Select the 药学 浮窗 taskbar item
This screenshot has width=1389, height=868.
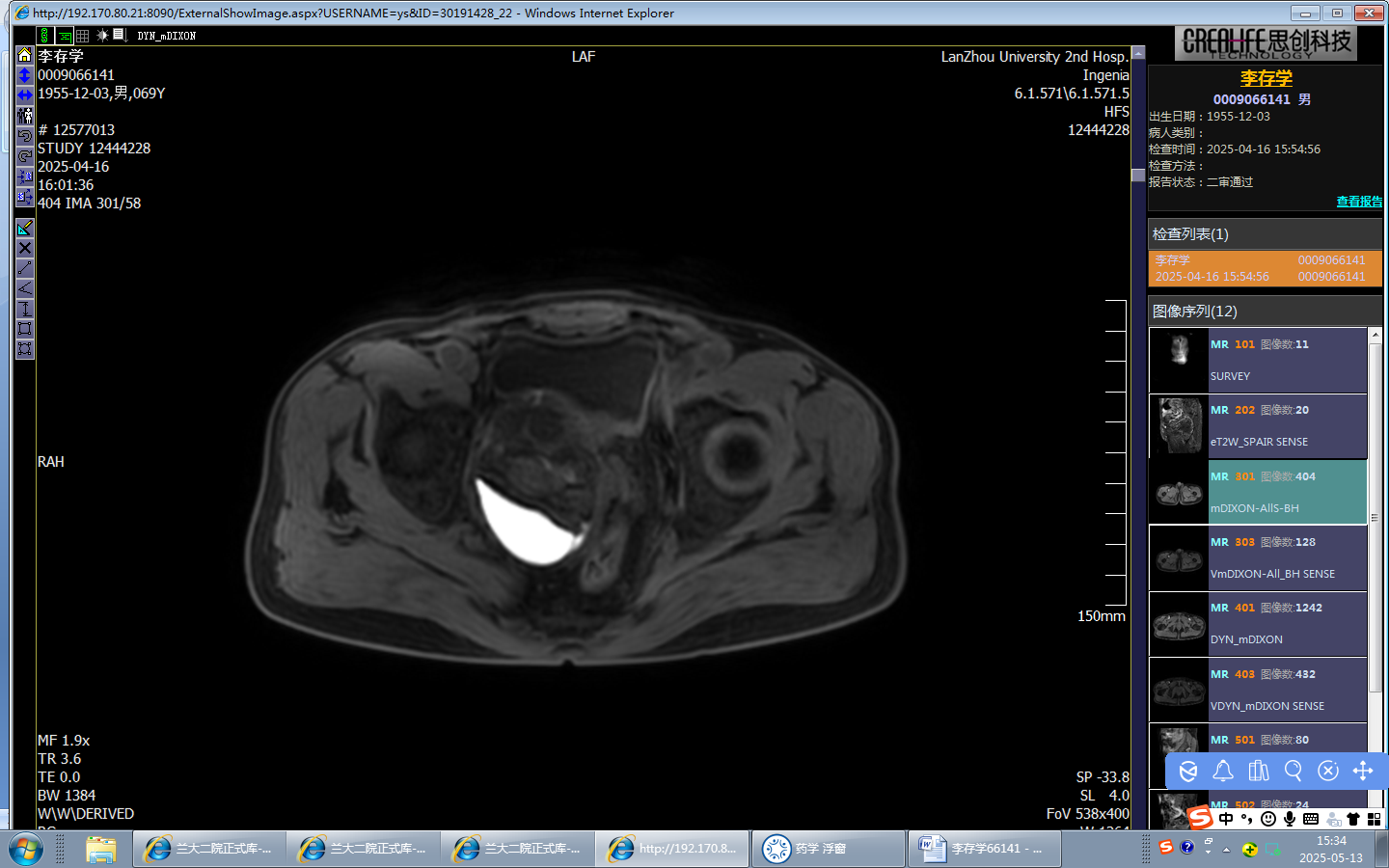(x=828, y=849)
